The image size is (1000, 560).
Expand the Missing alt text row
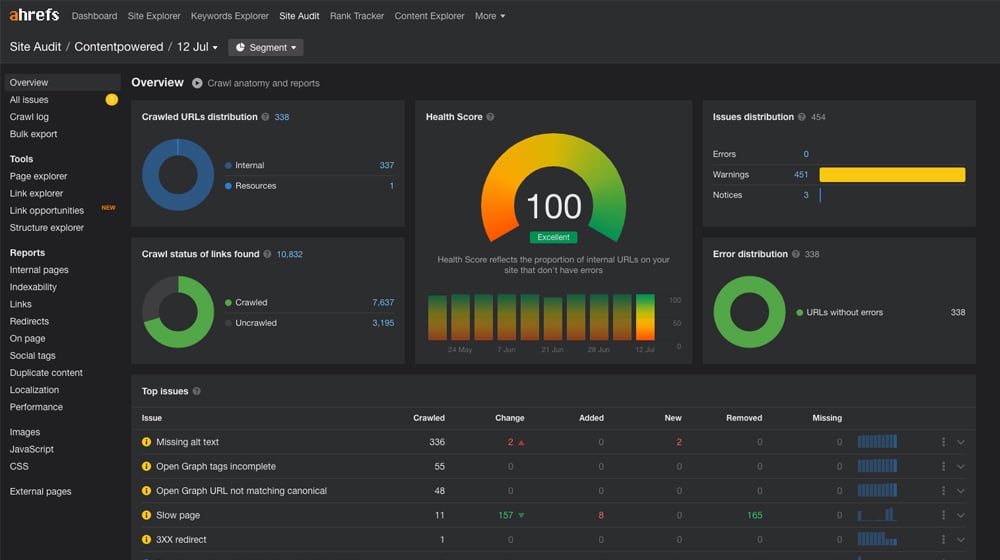point(961,442)
